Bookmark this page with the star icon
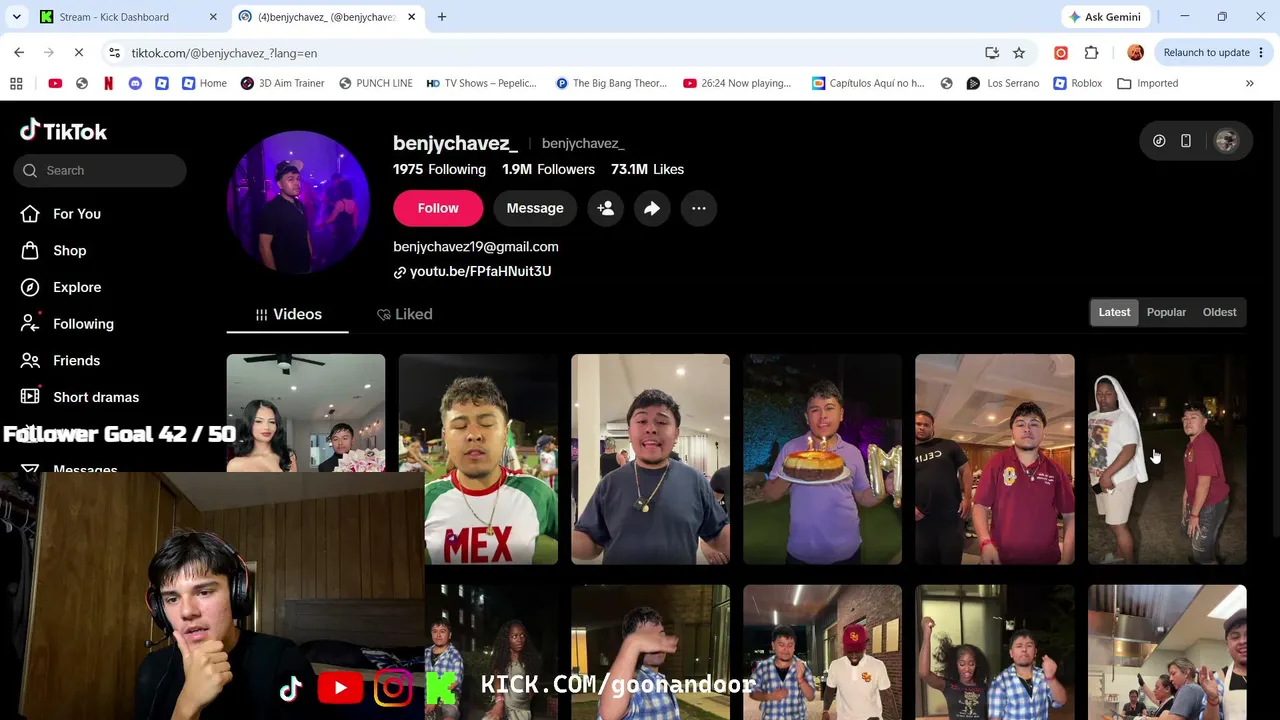The width and height of the screenshot is (1280, 720). tap(1019, 53)
